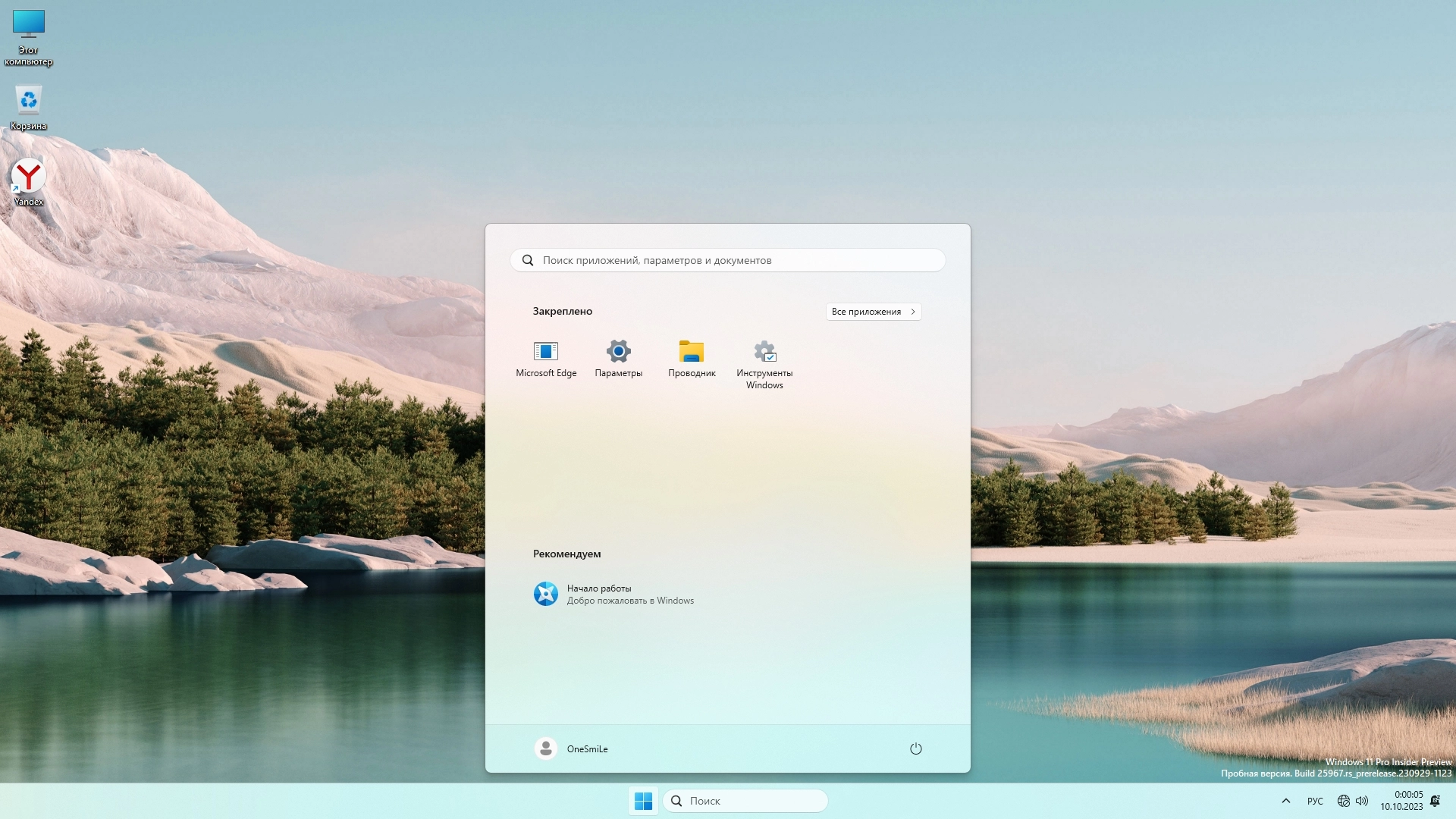1456x819 pixels.
Task: Open notification bell in tray
Action: point(1435,801)
